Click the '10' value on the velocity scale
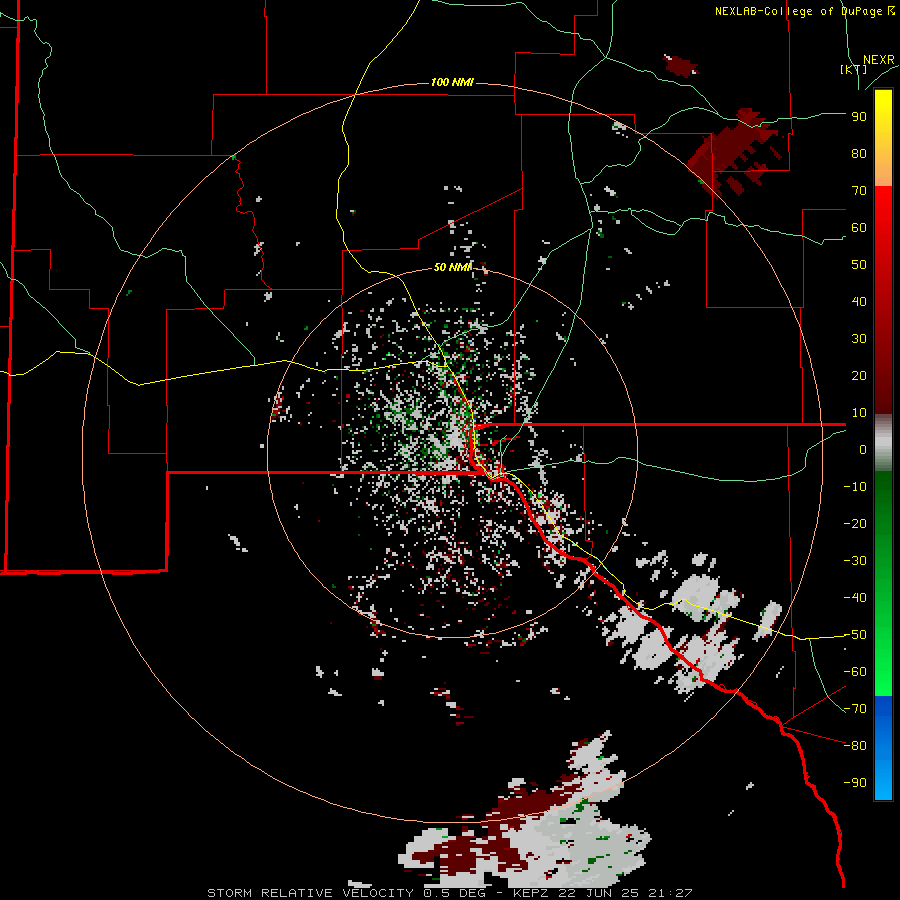 (x=859, y=413)
